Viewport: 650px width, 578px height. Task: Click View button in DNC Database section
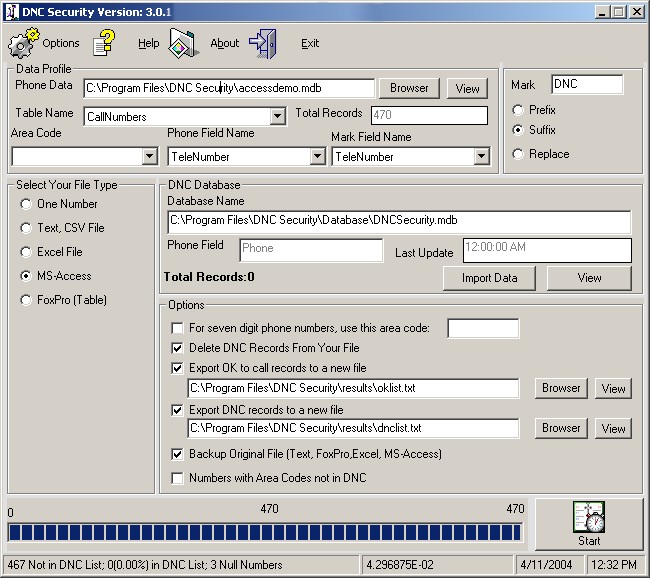coord(589,278)
